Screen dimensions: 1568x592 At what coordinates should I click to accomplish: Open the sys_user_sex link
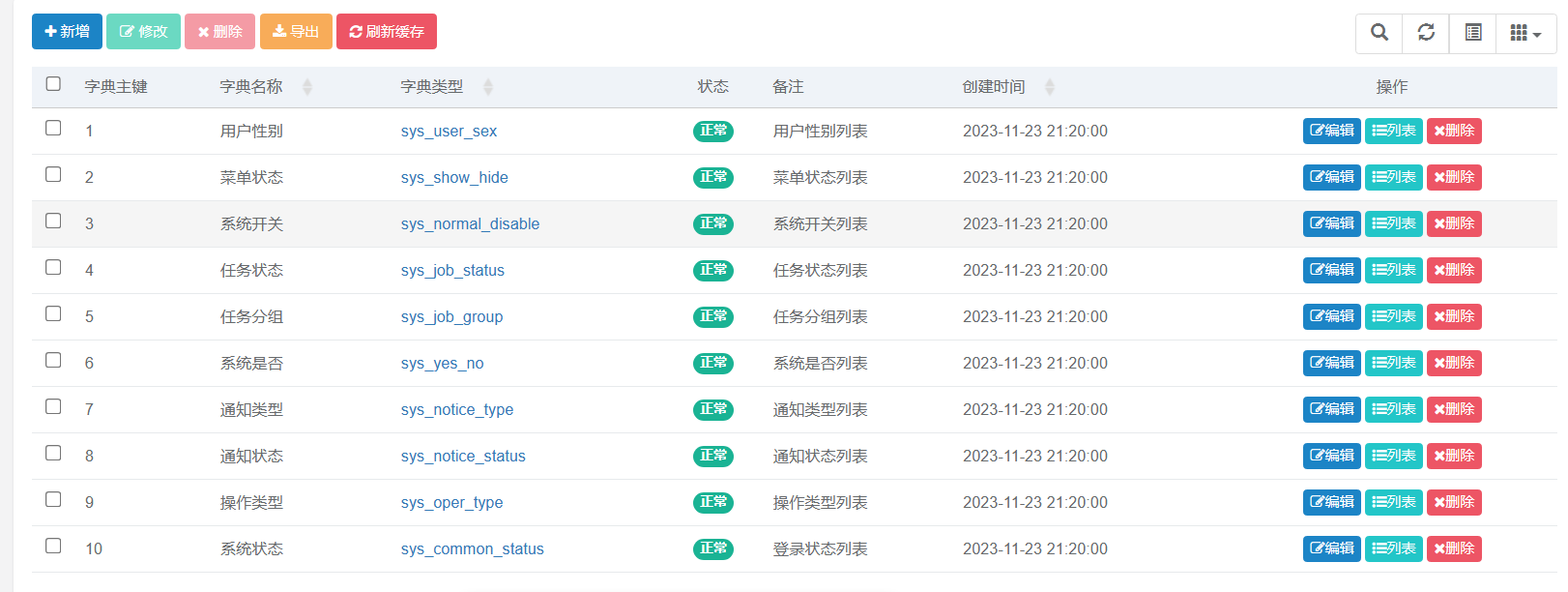[x=449, y=131]
